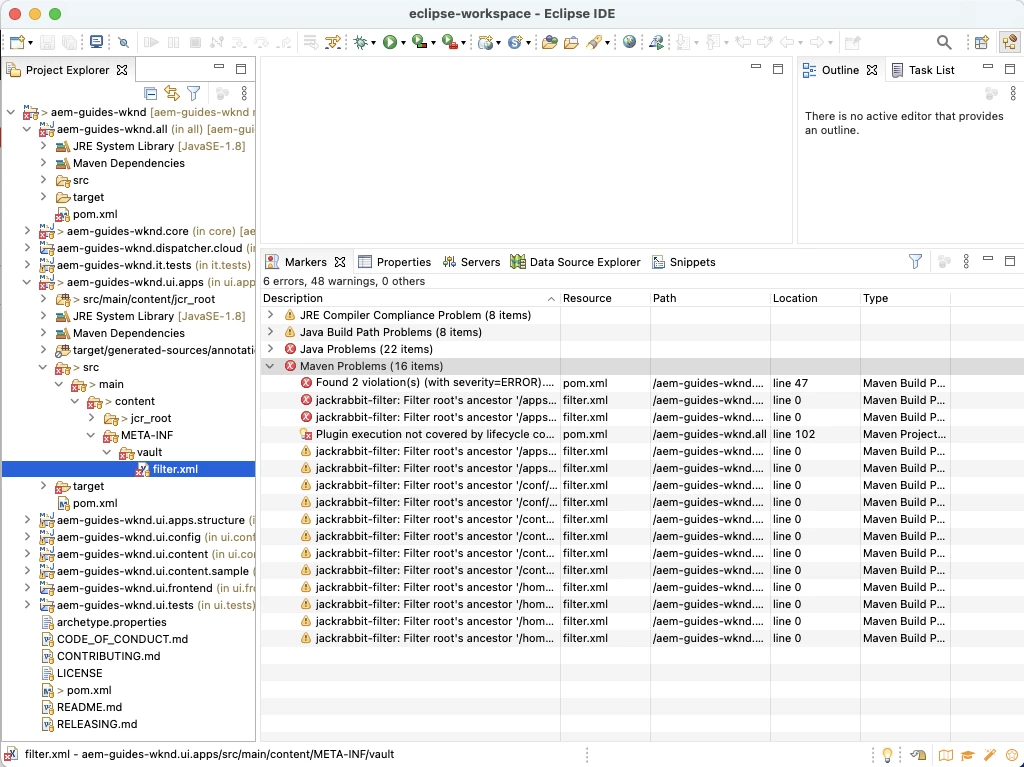This screenshot has width=1024, height=767.
Task: Select the Outline tab
Action: pyautogui.click(x=839, y=70)
